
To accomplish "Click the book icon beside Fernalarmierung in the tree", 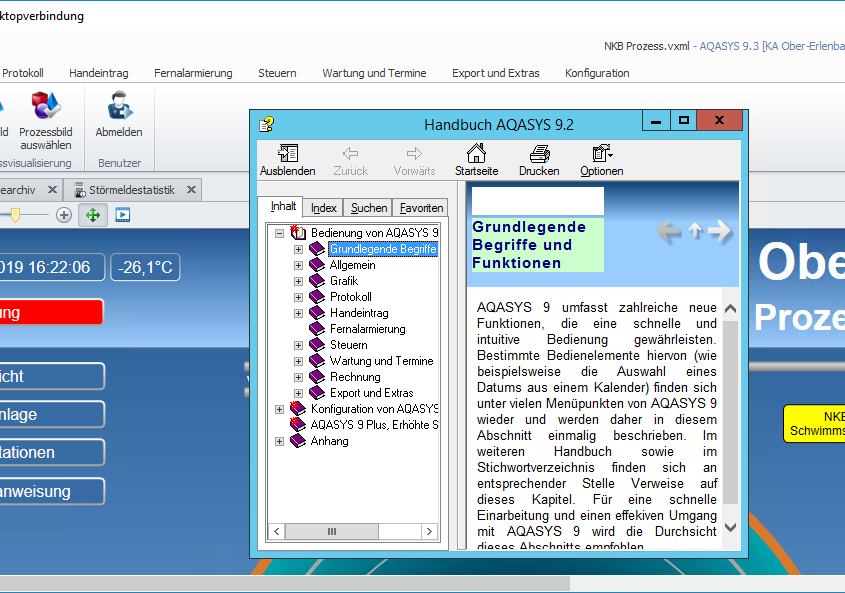I will pos(317,329).
